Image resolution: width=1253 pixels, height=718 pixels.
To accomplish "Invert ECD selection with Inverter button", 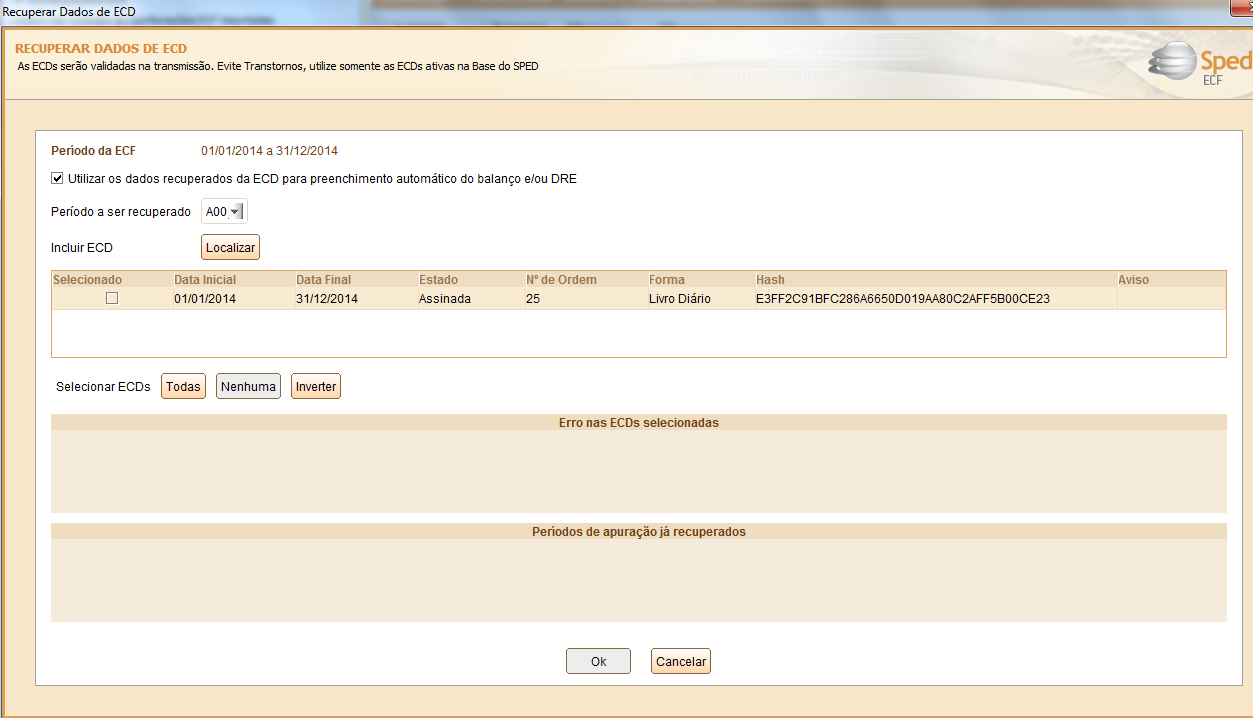I will pos(316,387).
